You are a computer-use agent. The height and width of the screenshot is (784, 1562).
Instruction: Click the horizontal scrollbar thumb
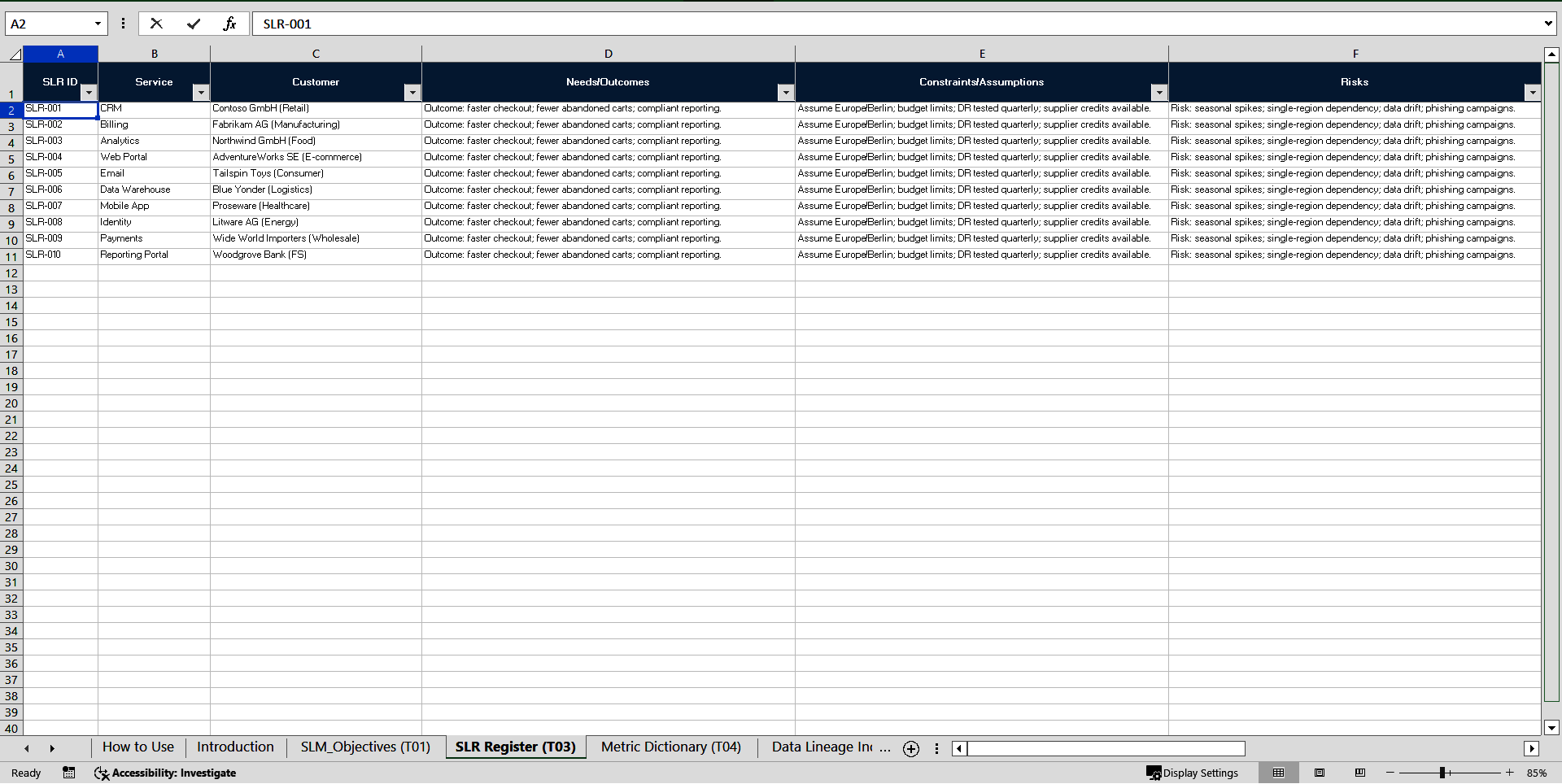click(1106, 748)
